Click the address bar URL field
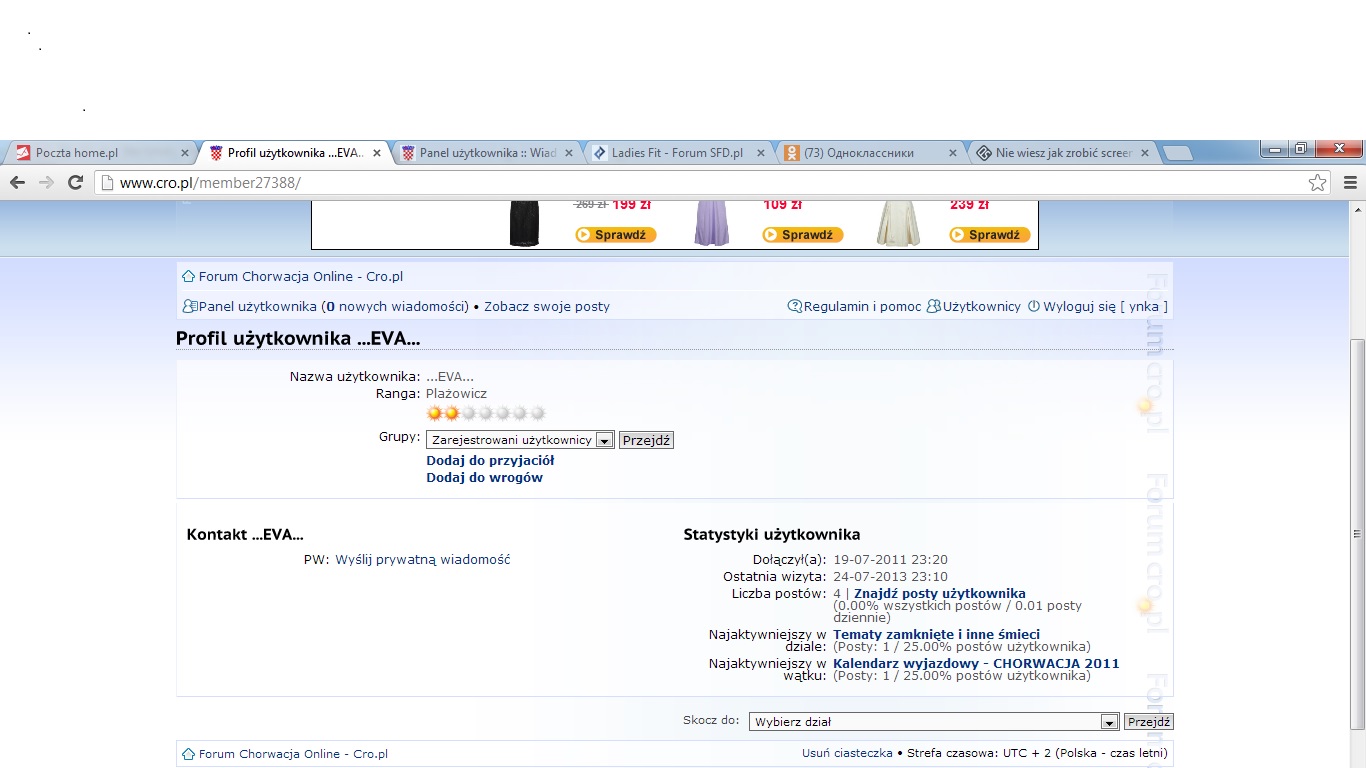The image size is (1366, 768). pyautogui.click(x=700, y=183)
